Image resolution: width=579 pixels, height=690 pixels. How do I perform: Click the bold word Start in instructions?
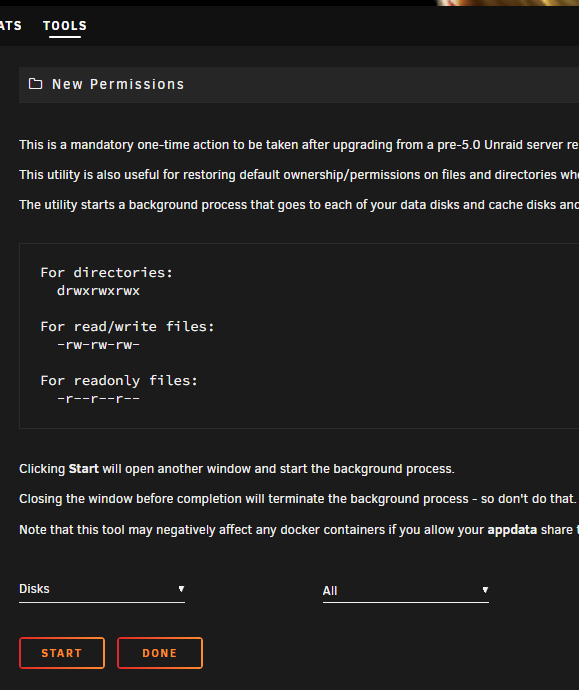coord(84,469)
